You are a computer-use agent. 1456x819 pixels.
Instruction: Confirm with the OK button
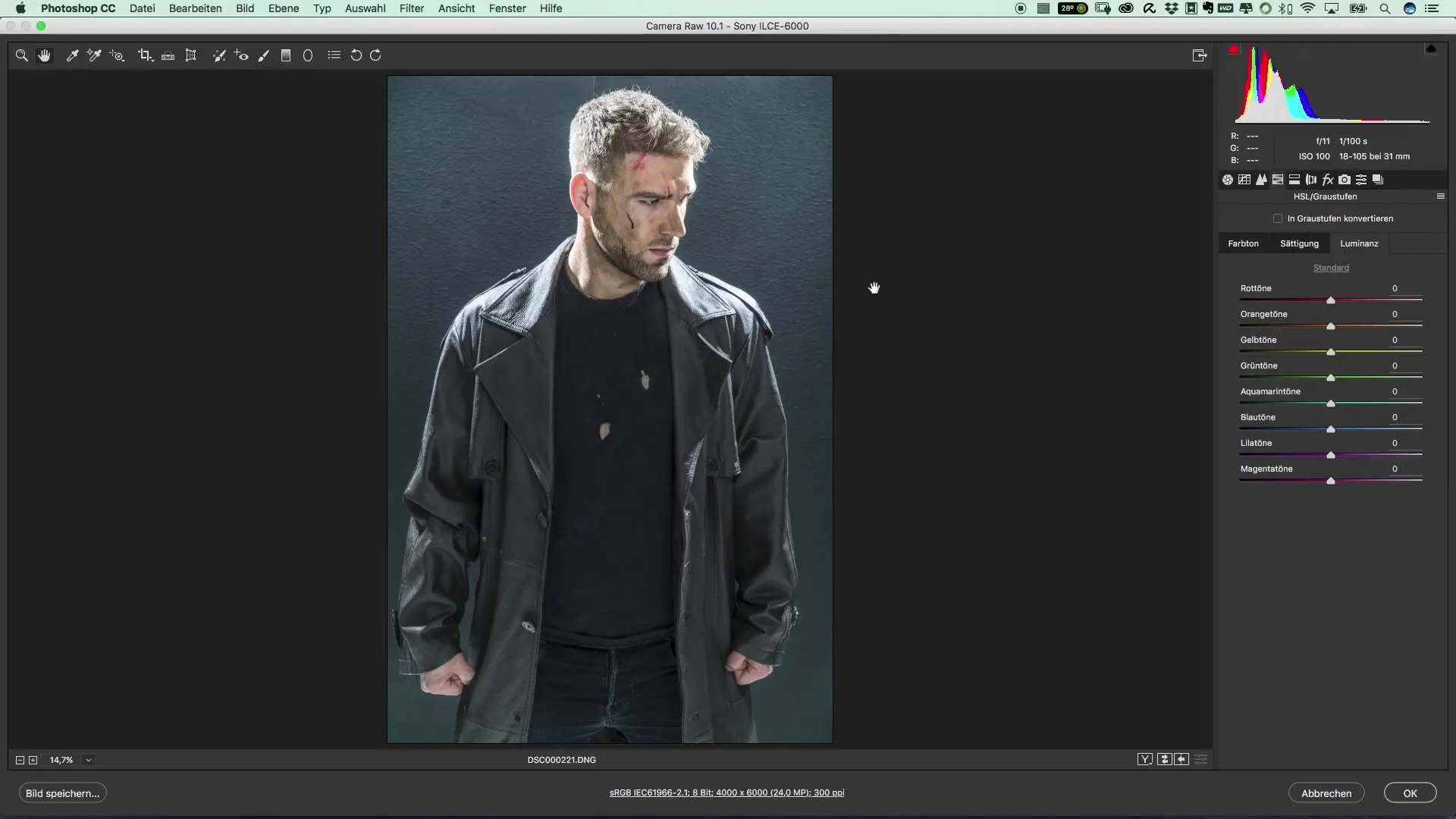[x=1410, y=793]
